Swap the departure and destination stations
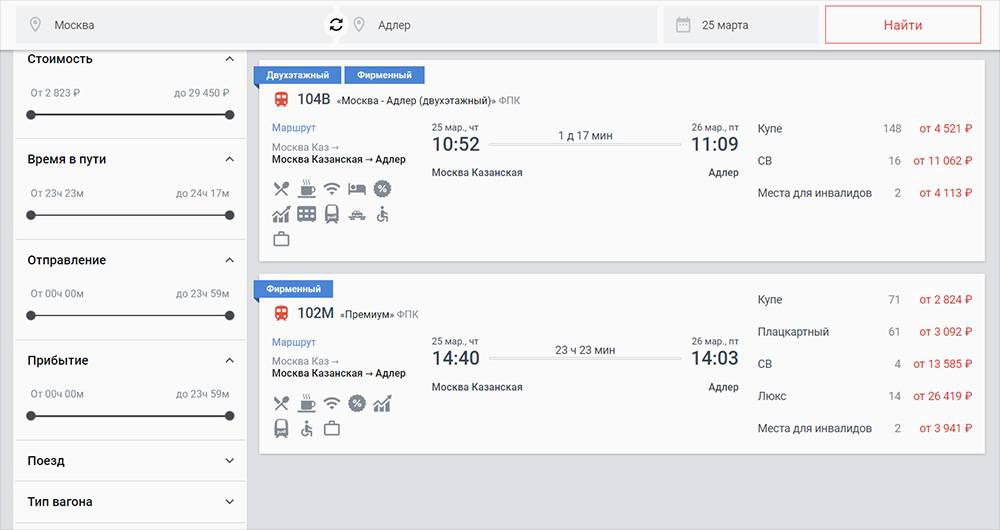Viewport: 1000px width, 530px height. point(336,25)
